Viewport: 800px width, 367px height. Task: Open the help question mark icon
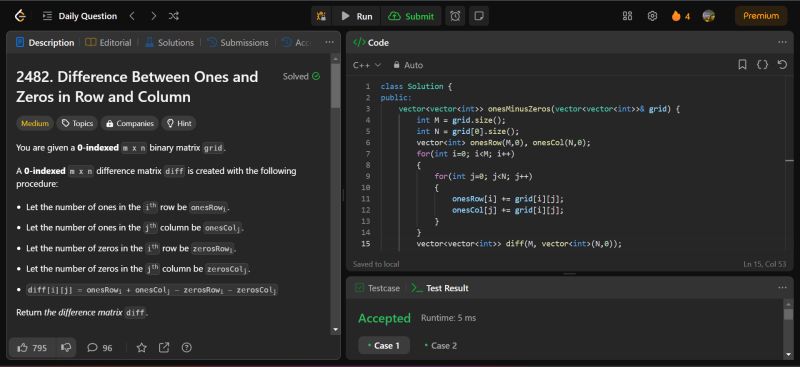tap(187, 348)
